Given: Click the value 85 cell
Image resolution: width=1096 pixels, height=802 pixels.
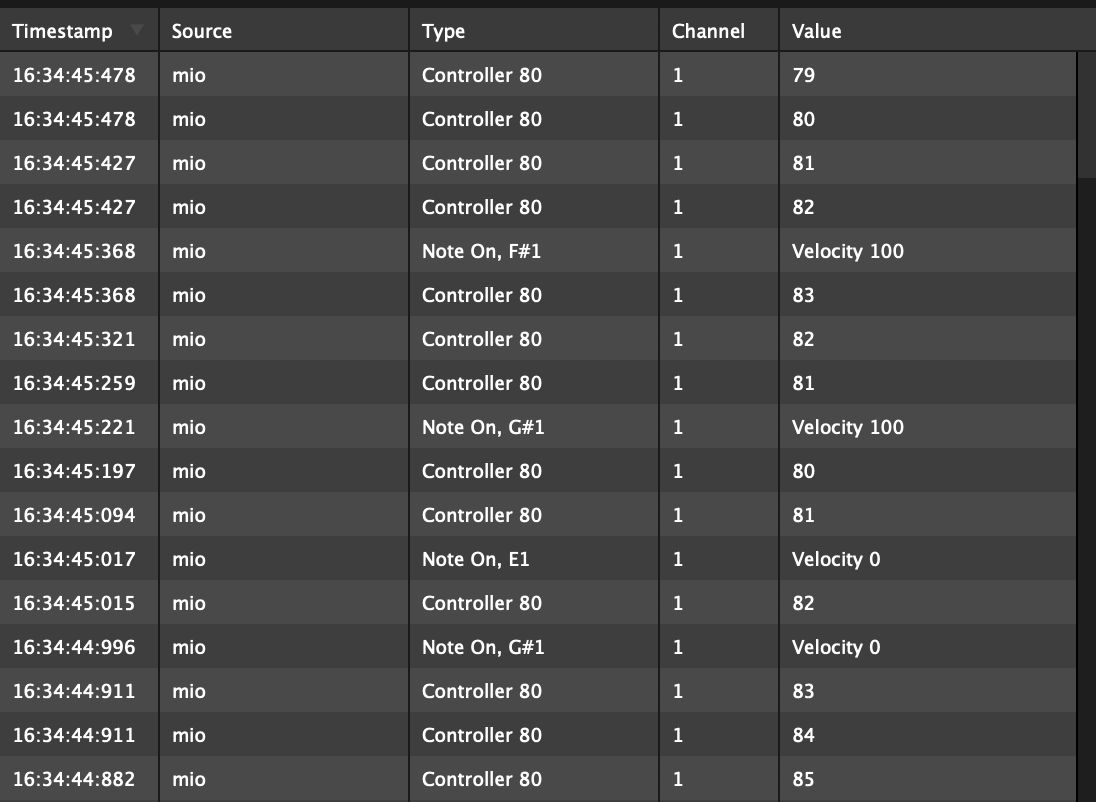Looking at the screenshot, I should 803,779.
